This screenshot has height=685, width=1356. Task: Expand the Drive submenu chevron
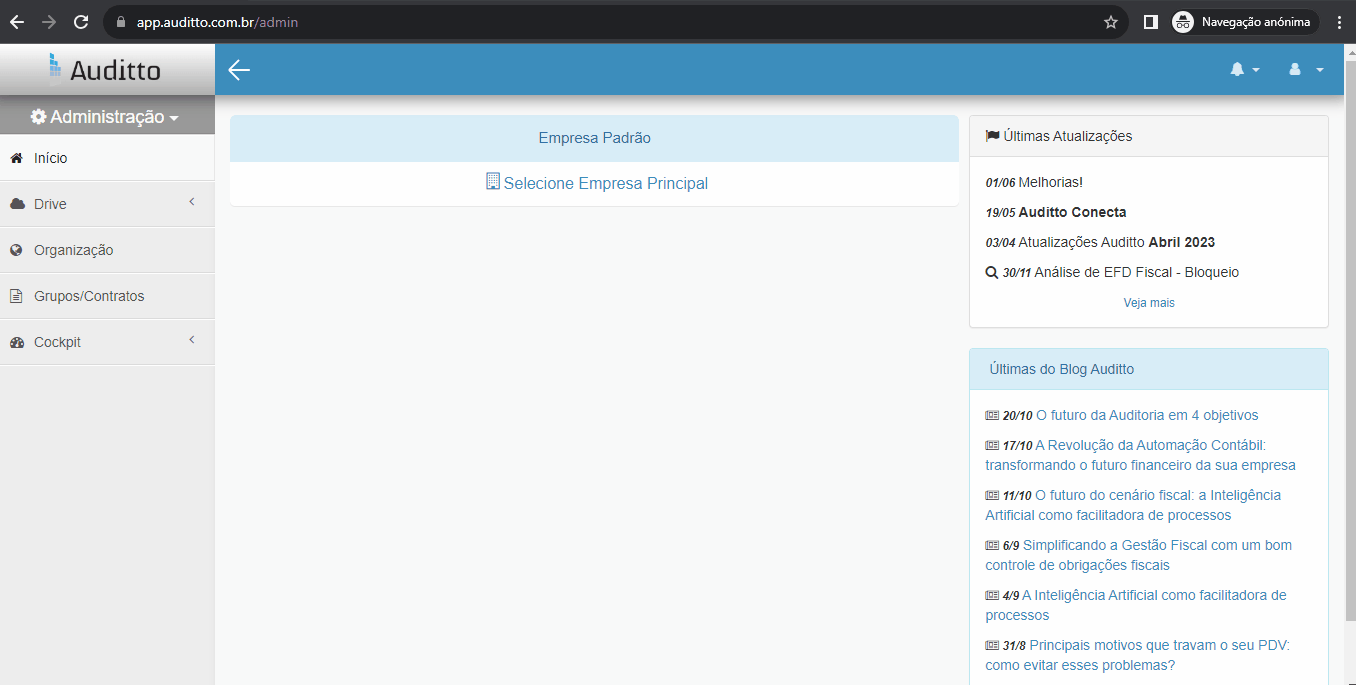click(x=192, y=203)
